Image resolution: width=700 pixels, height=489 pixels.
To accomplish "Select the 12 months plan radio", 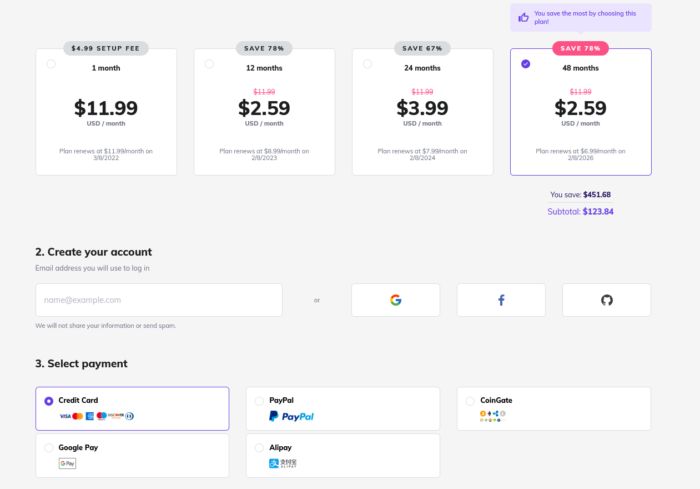I will pyautogui.click(x=209, y=64).
